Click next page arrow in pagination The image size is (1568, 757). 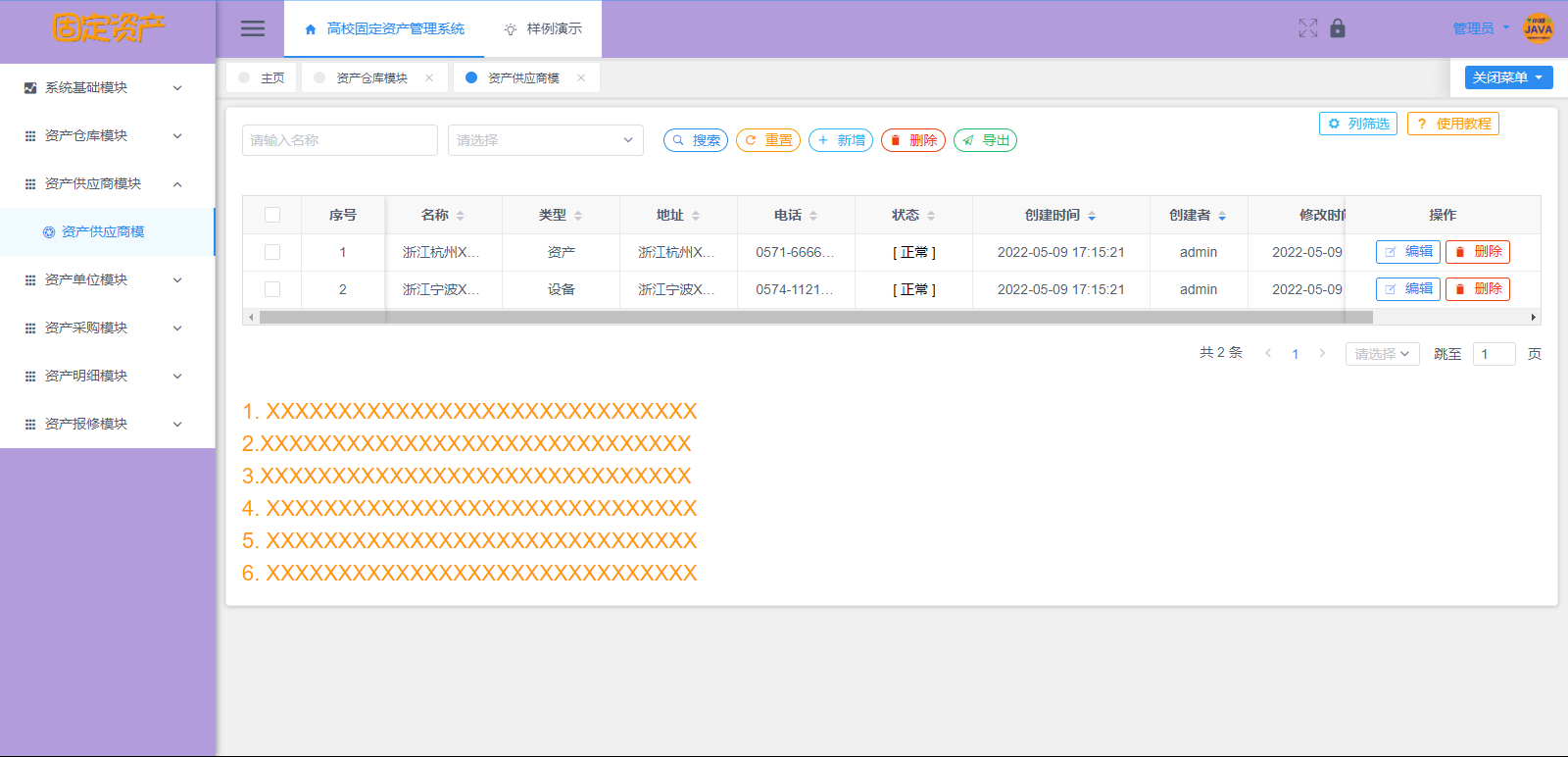[1322, 354]
